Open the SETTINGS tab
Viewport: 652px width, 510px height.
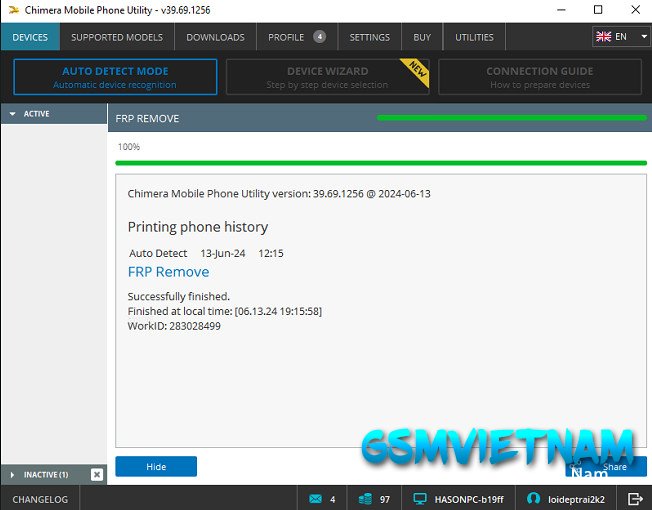point(370,37)
